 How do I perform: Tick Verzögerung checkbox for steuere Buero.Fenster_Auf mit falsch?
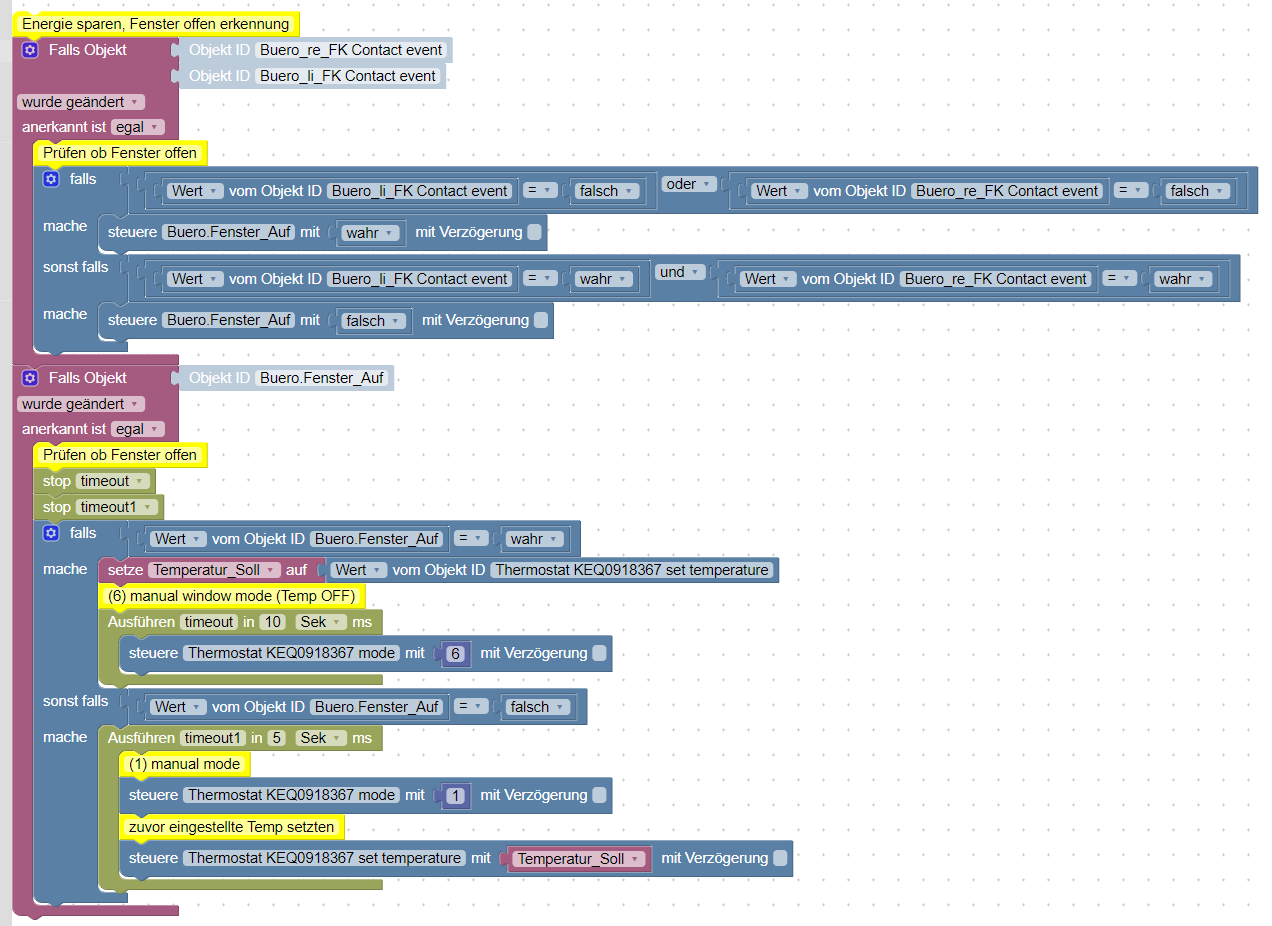coord(541,320)
